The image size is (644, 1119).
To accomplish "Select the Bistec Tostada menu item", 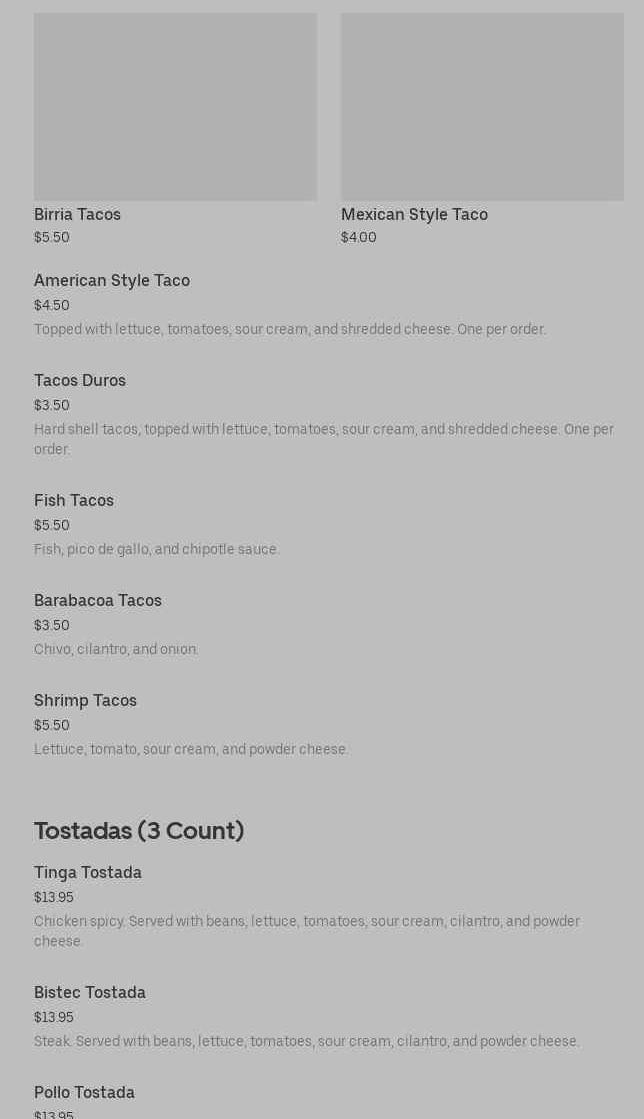I will coord(90,993).
